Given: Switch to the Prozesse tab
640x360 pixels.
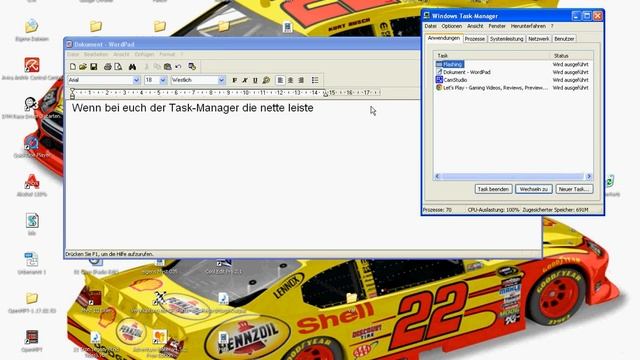Looking at the screenshot, I should click(x=475, y=39).
